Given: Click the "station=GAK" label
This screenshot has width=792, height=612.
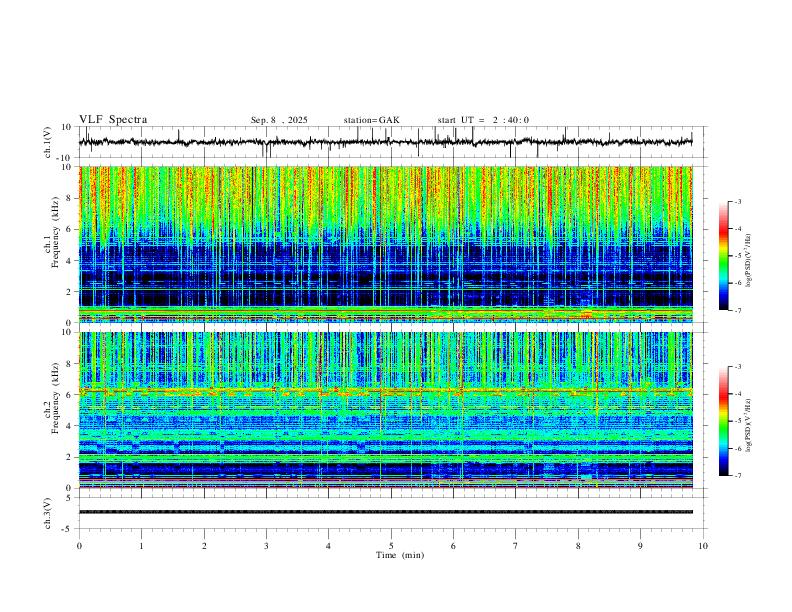Looking at the screenshot, I should tap(371, 120).
